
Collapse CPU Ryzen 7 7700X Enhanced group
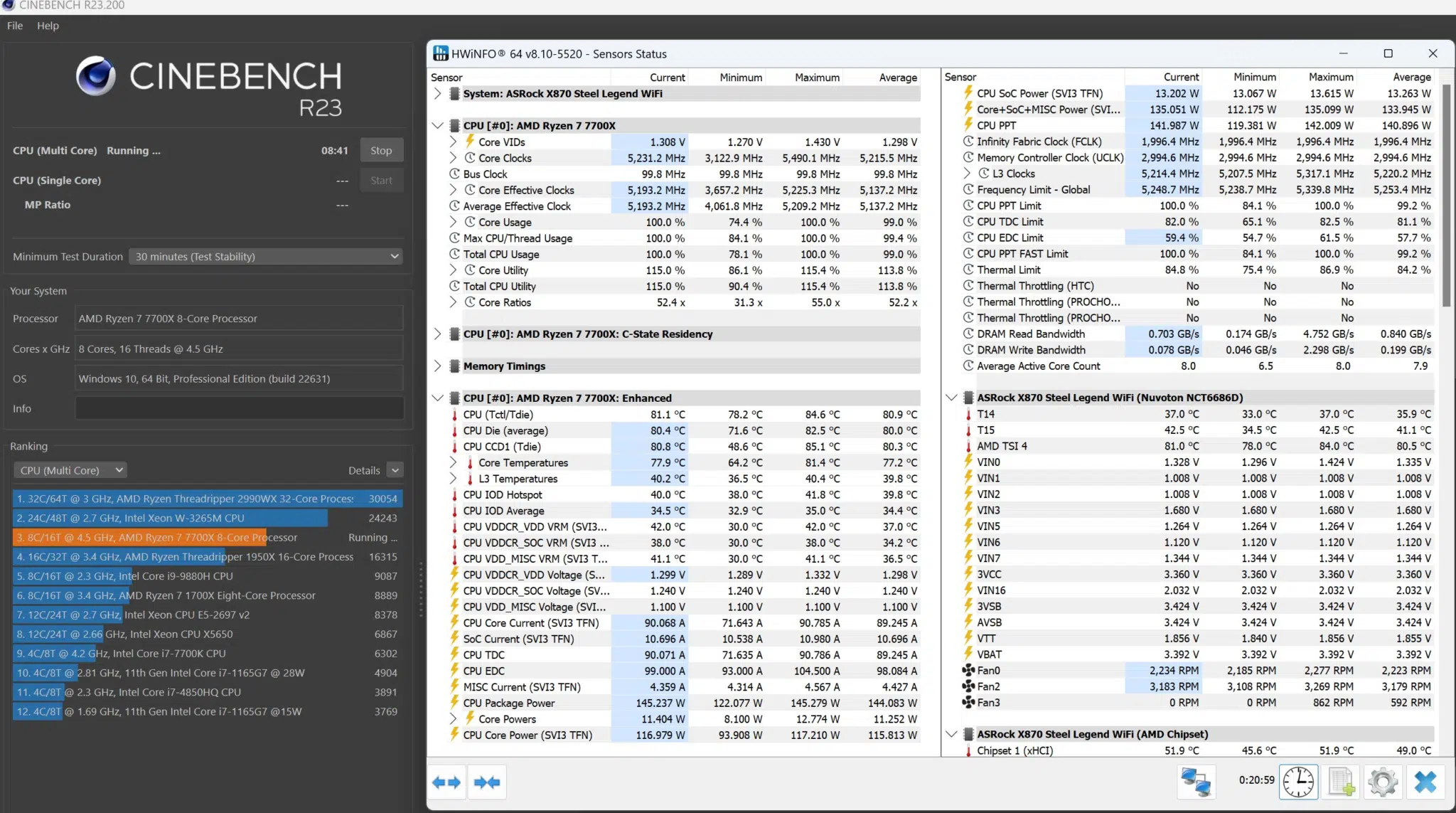[x=437, y=398]
